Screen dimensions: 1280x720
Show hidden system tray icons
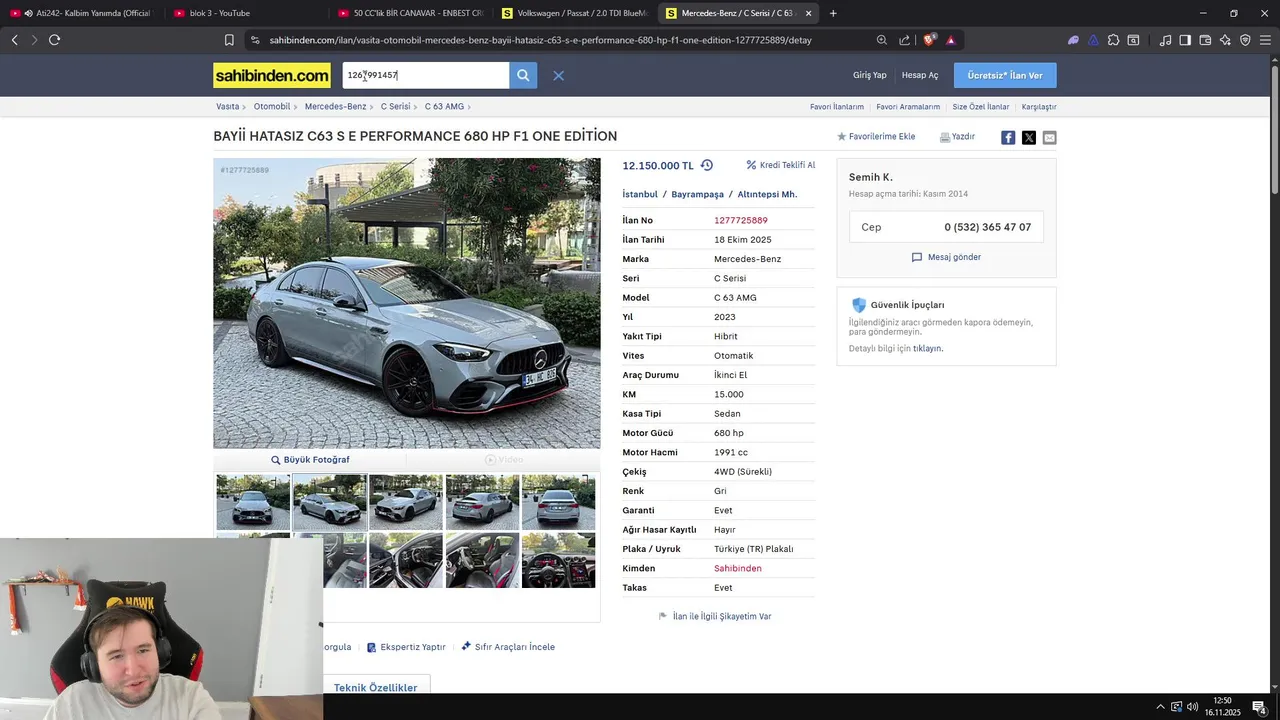pyautogui.click(x=1160, y=707)
